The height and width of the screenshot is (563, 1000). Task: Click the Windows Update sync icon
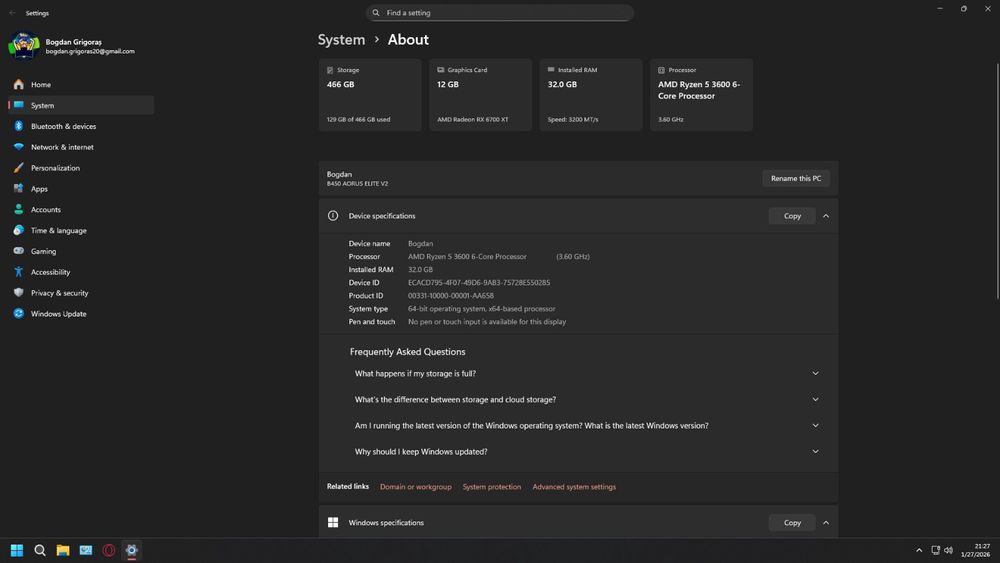click(18, 313)
